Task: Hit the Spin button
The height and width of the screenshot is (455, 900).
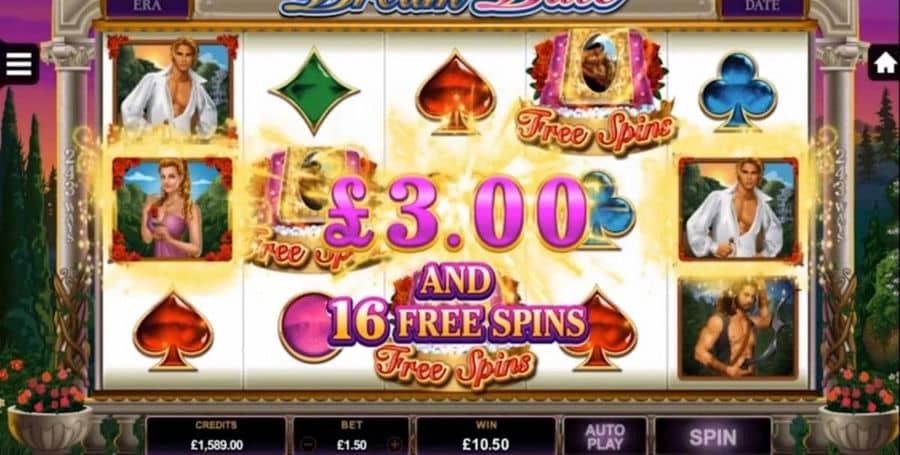Action: (713, 437)
